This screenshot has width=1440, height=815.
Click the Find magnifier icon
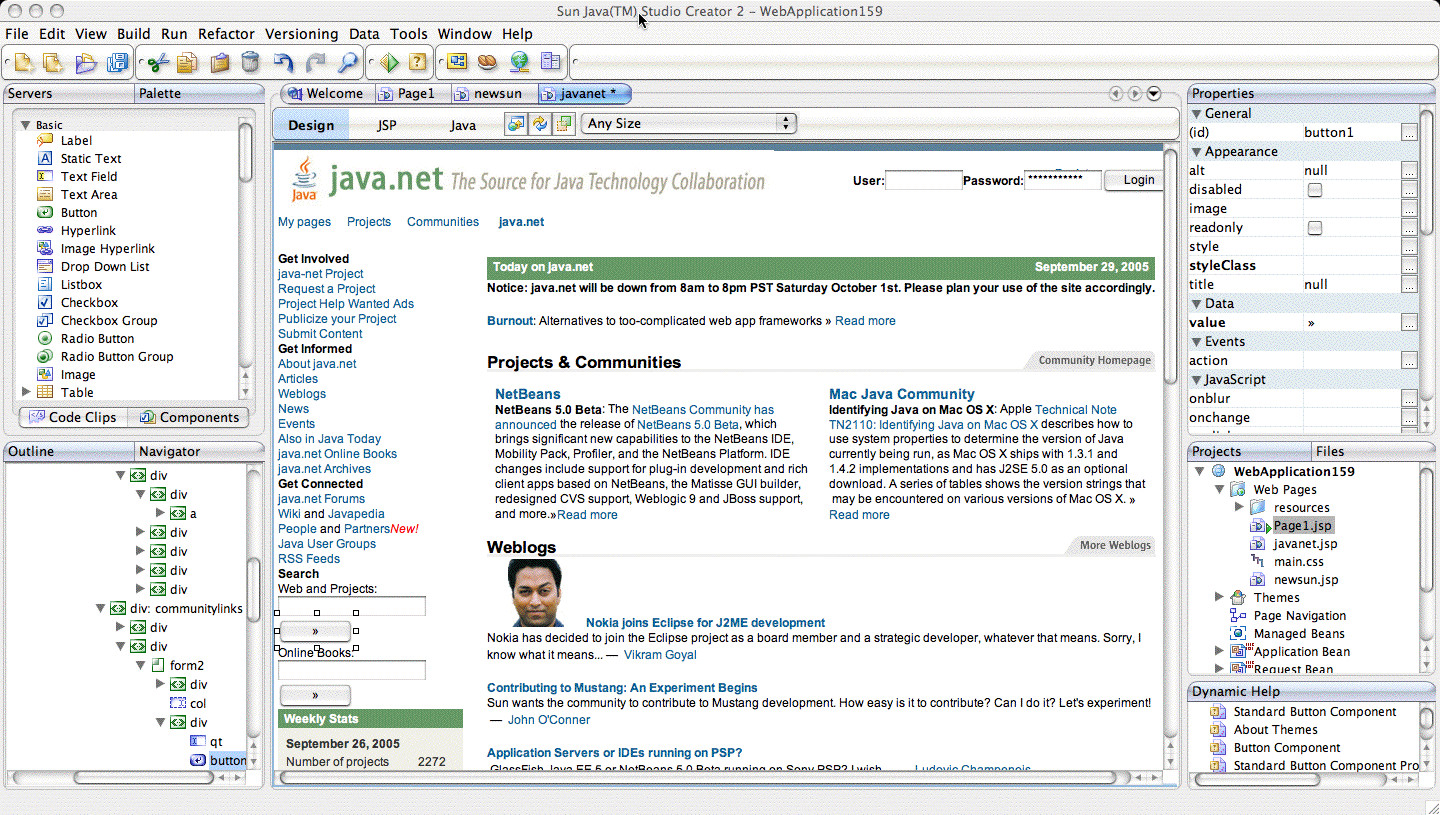pos(347,63)
